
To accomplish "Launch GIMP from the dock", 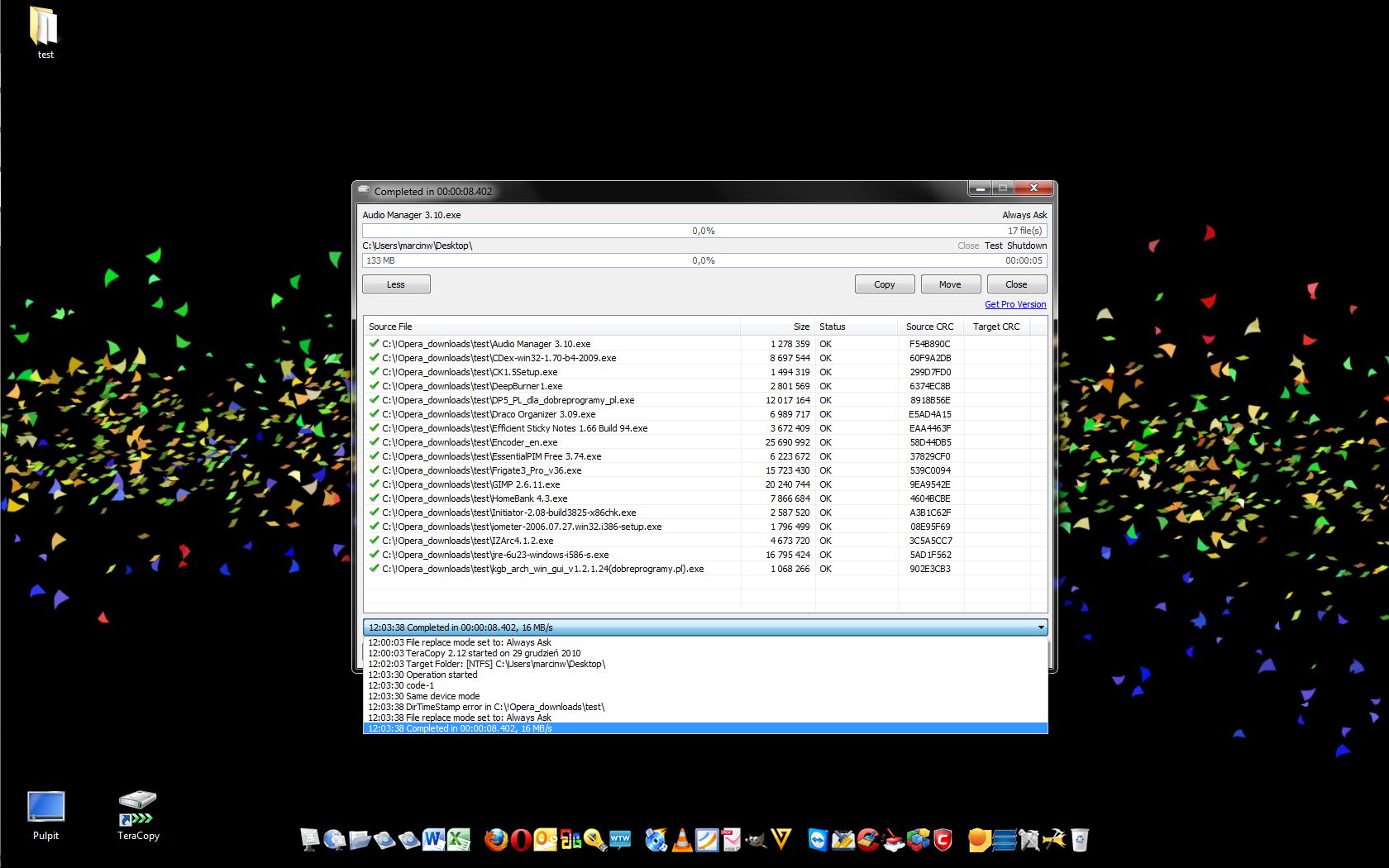I will pyautogui.click(x=757, y=840).
